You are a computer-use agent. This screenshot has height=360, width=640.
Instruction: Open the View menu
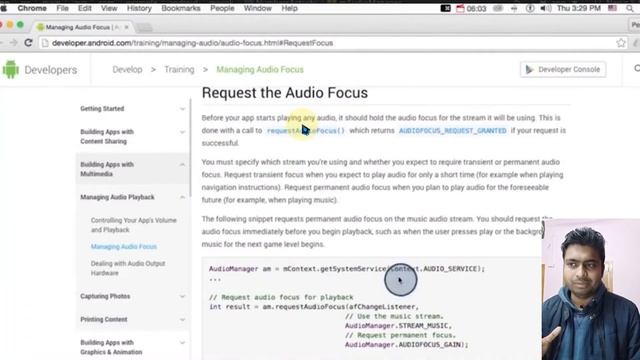[x=109, y=8]
